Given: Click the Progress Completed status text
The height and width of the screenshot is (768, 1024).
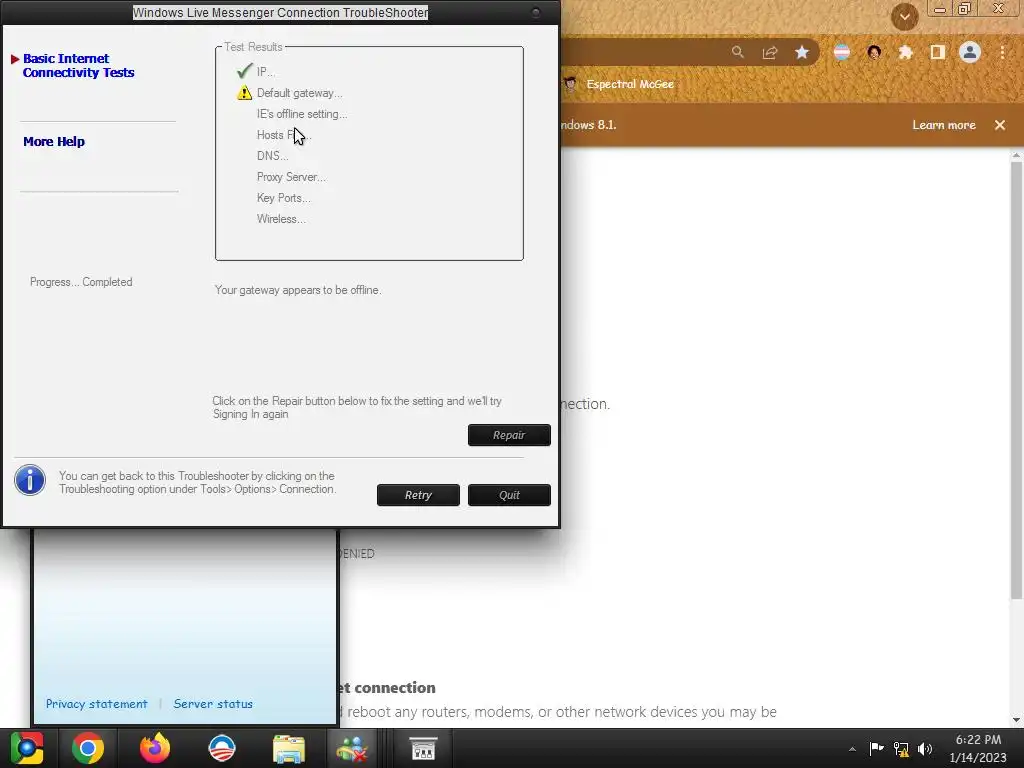Looking at the screenshot, I should coord(81,282).
